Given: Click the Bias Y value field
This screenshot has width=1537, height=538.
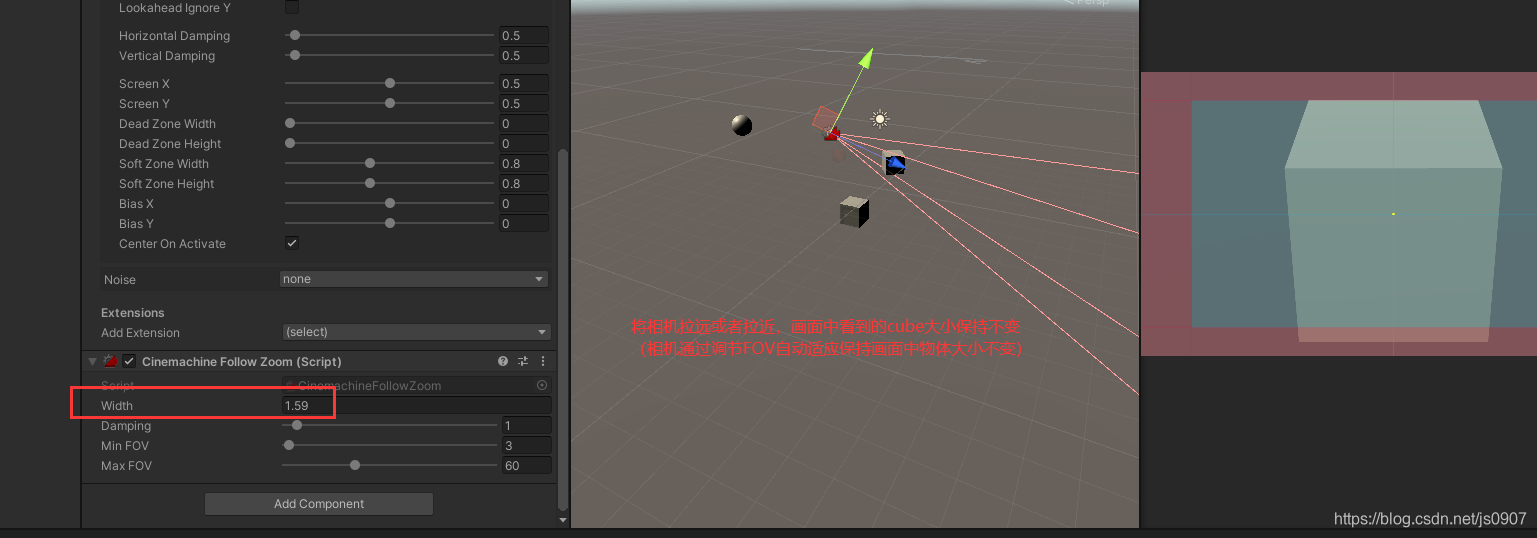Looking at the screenshot, I should coord(523,224).
